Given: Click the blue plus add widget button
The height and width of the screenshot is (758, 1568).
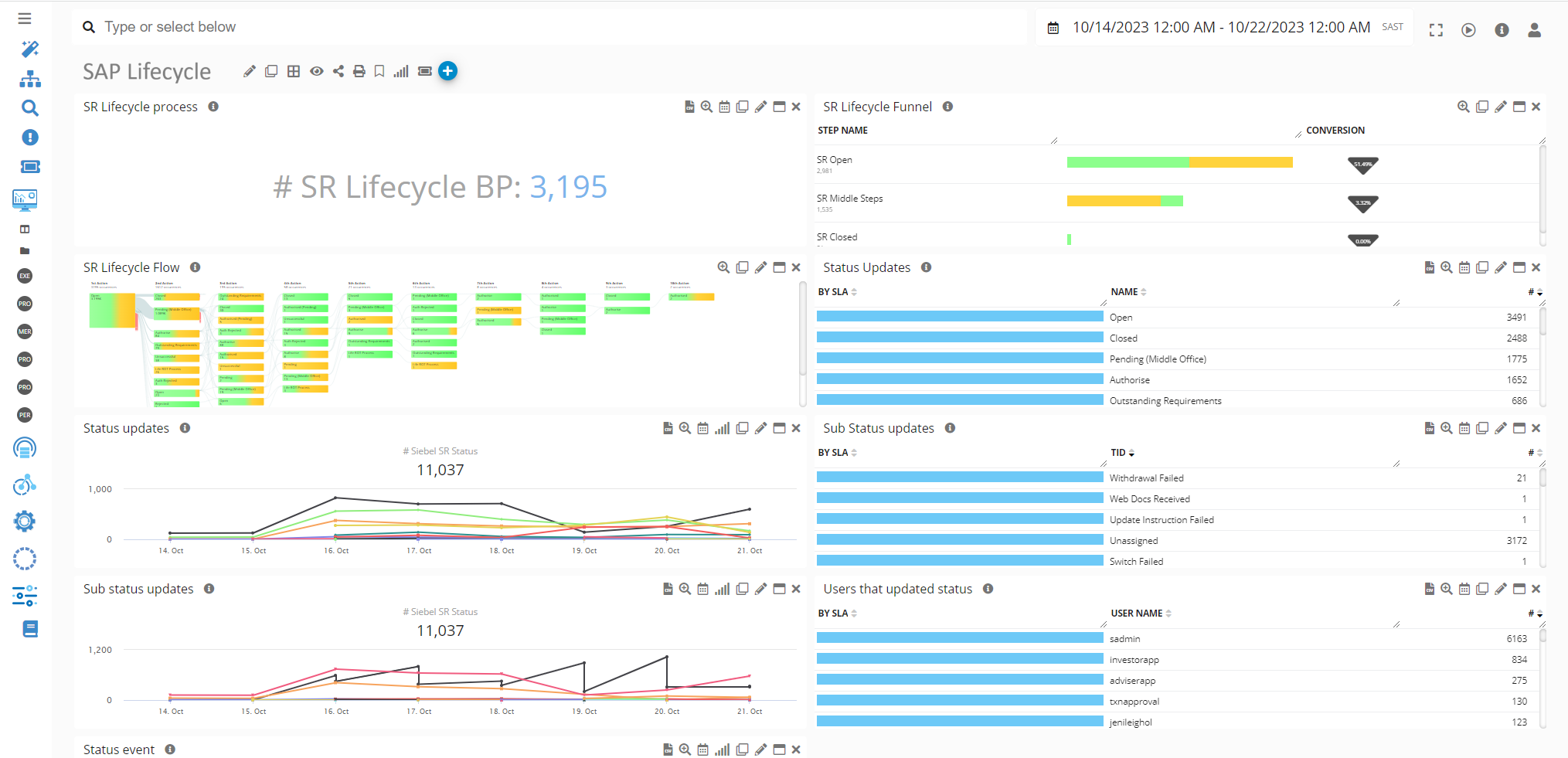Looking at the screenshot, I should [447, 71].
